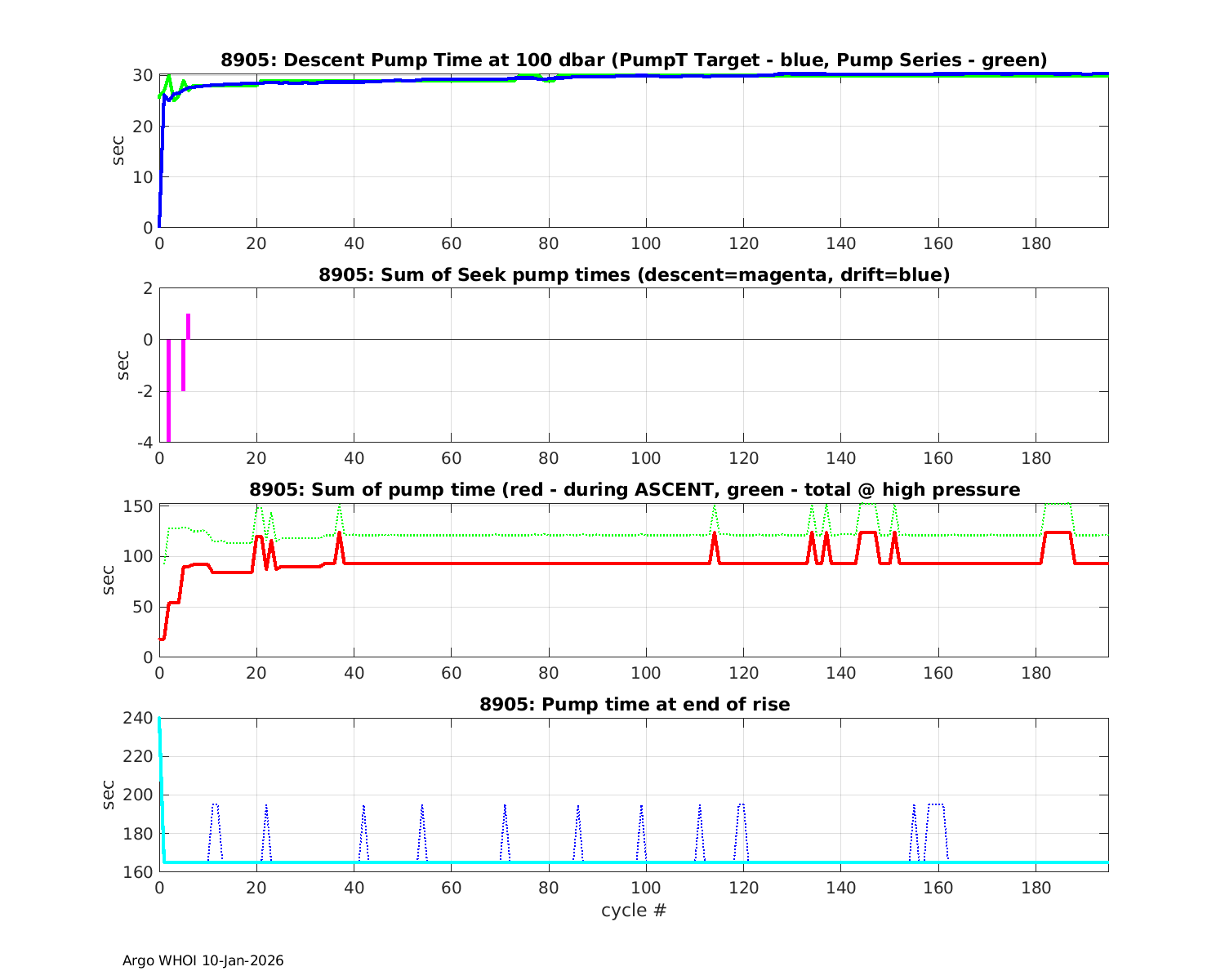
Task: Click the Descent Pump Time plot title
Action: point(634,60)
